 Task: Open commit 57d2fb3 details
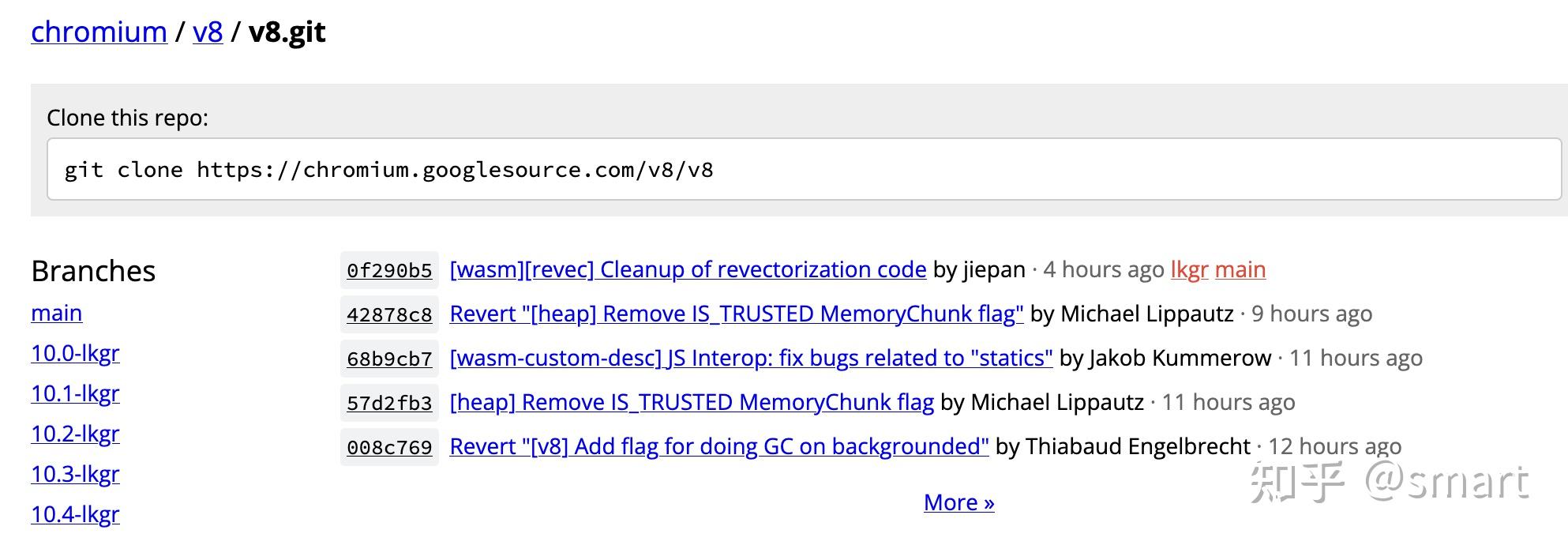[388, 403]
